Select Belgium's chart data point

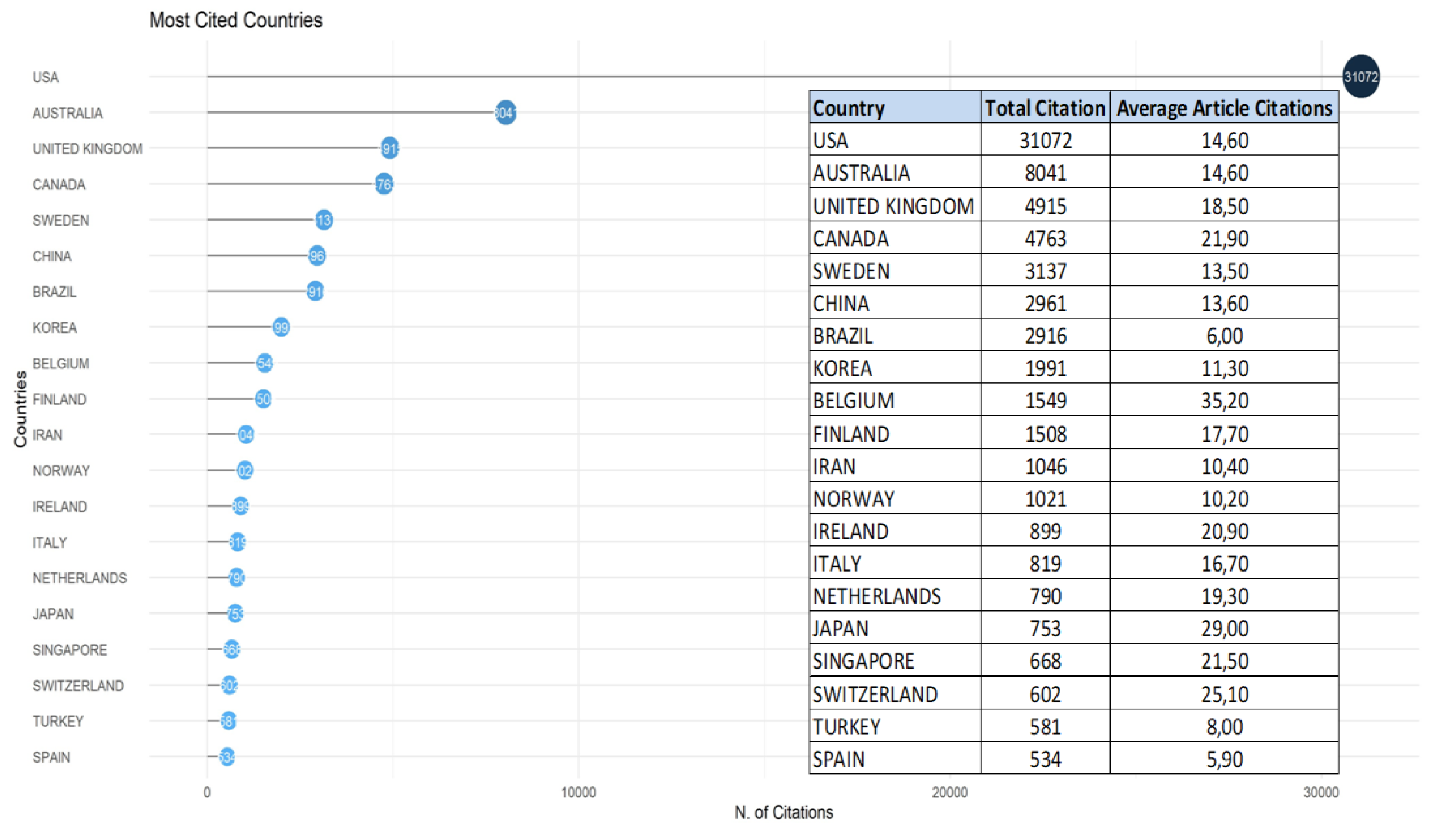tap(264, 363)
